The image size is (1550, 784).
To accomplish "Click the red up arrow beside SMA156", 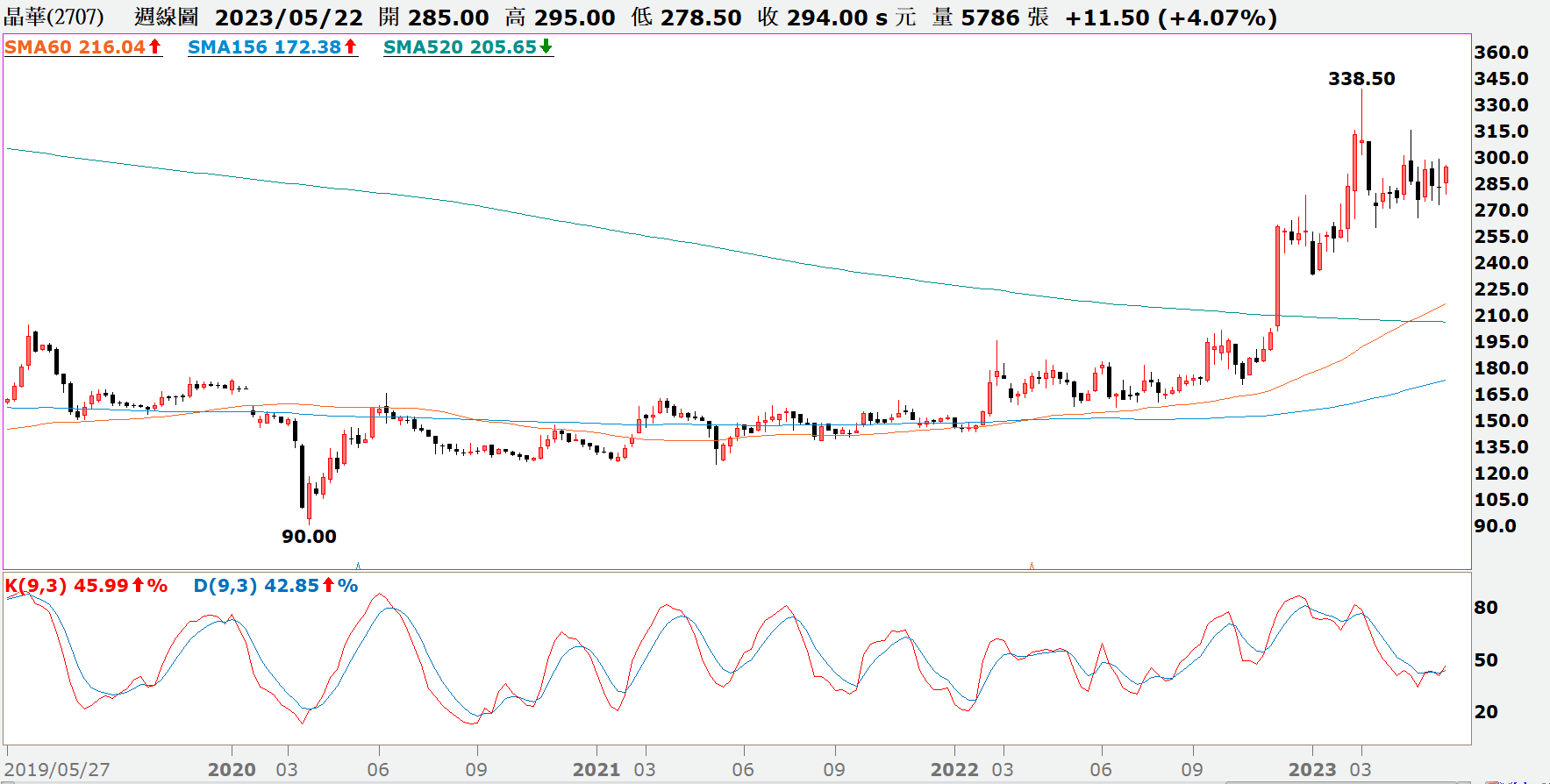I will pyautogui.click(x=351, y=47).
